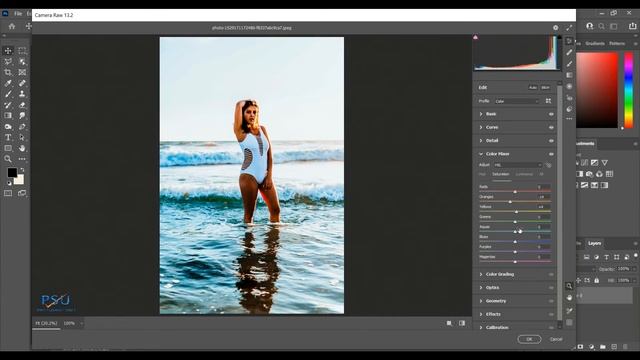Select the Eyedropper tool in left toolbar
This screenshot has height=360, width=640.
8,83
